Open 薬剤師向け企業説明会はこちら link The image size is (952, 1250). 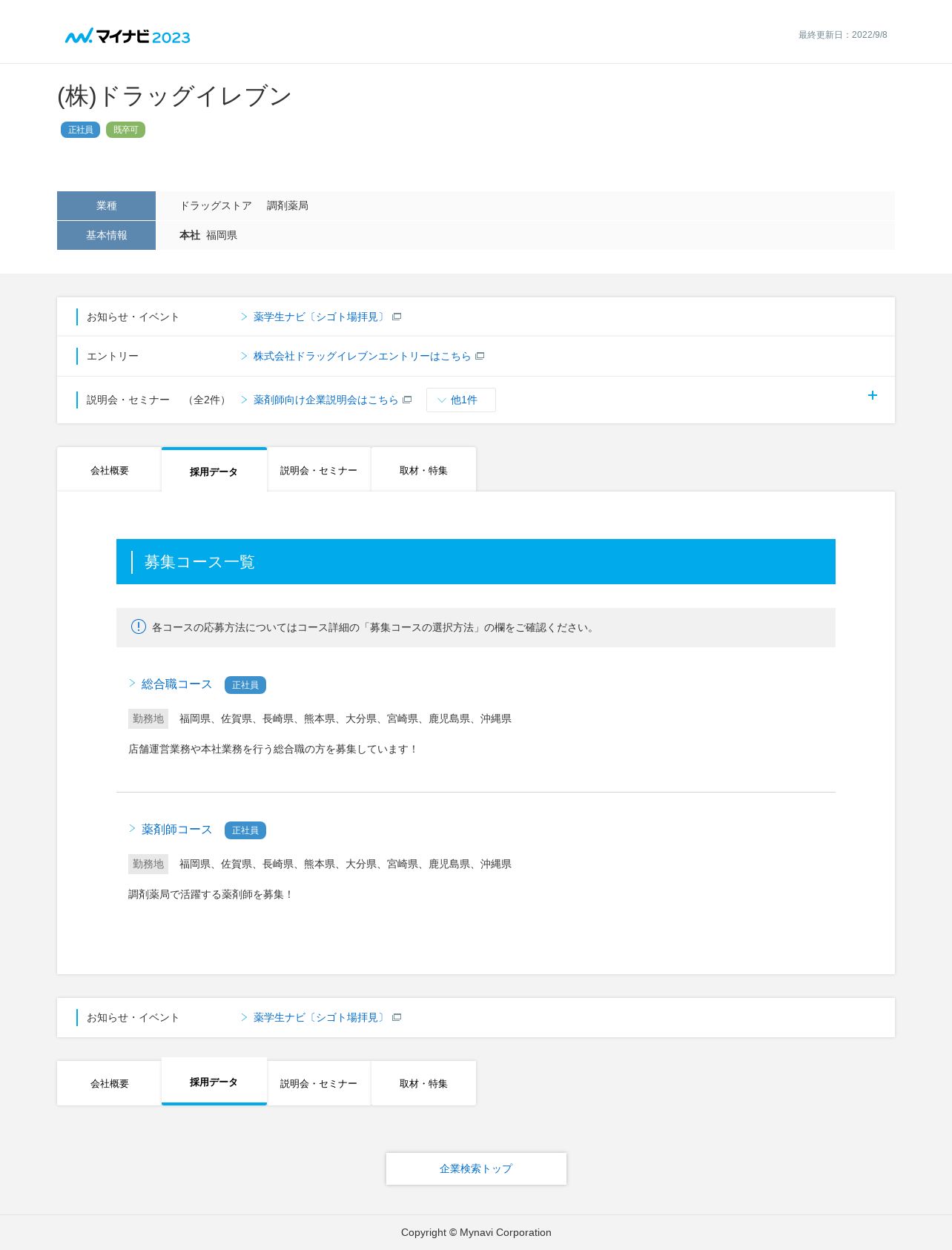coord(325,400)
